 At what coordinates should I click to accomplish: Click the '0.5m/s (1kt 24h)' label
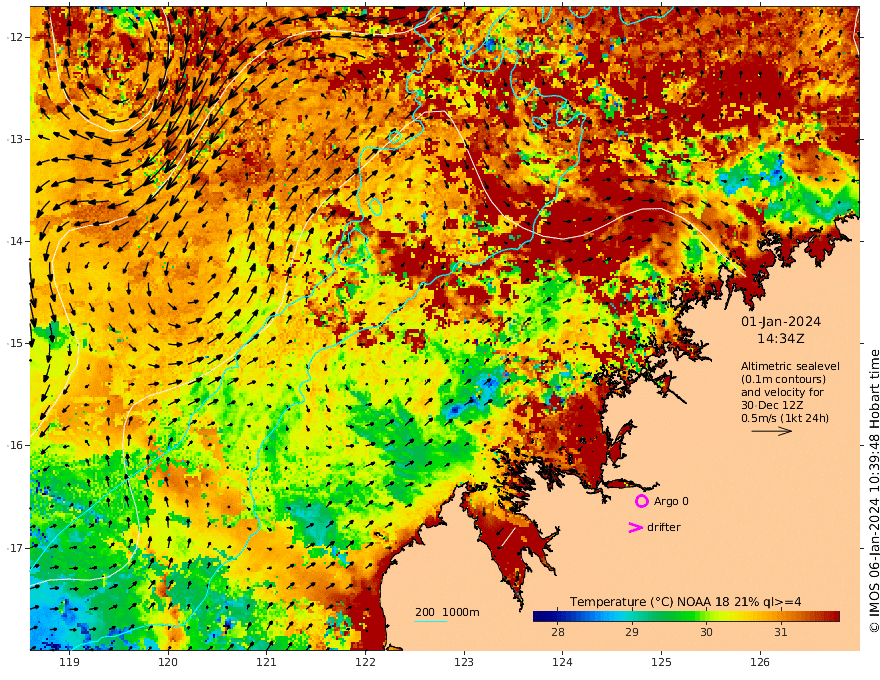[785, 418]
